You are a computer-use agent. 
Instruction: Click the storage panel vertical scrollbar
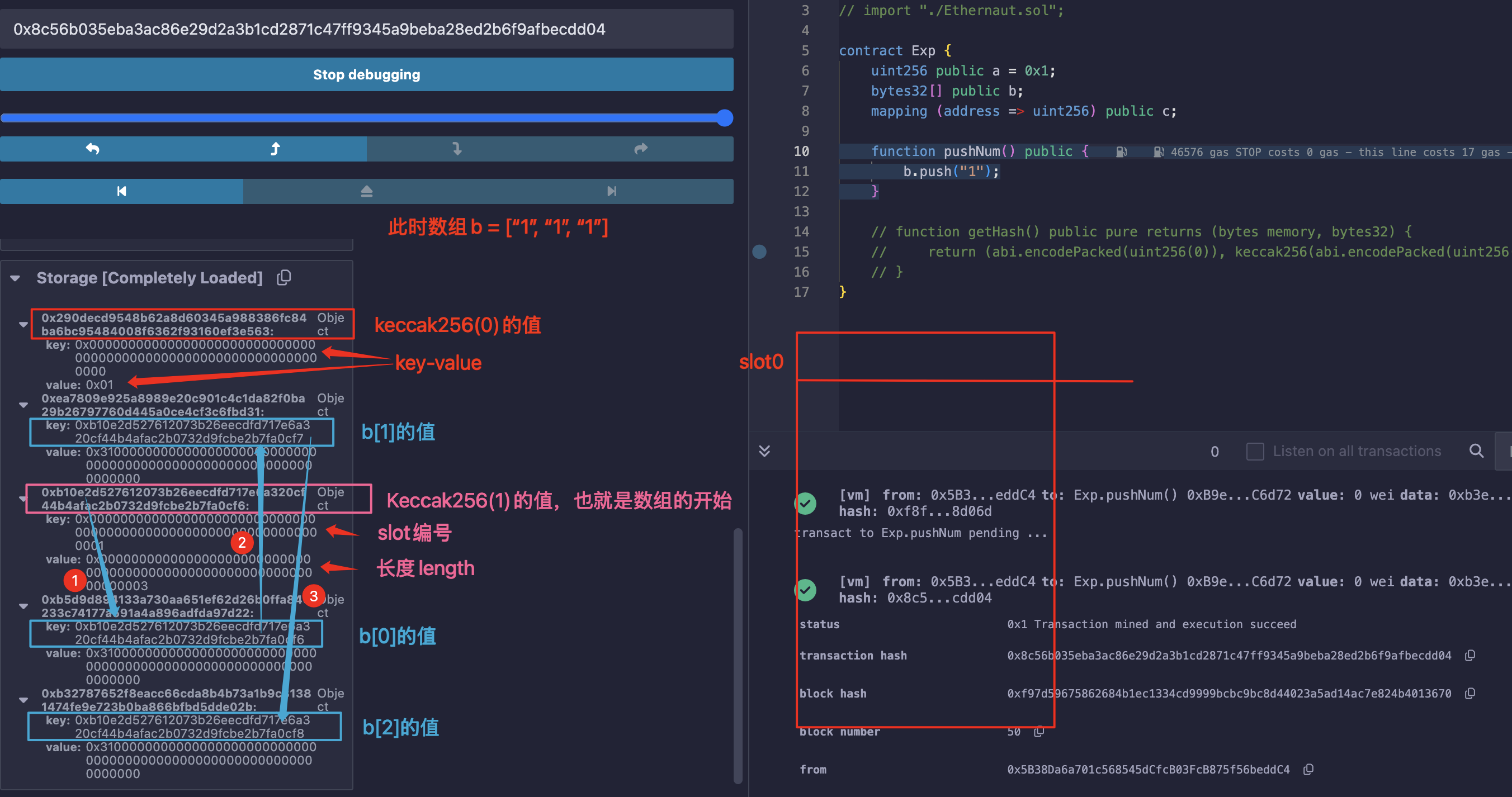click(x=738, y=656)
